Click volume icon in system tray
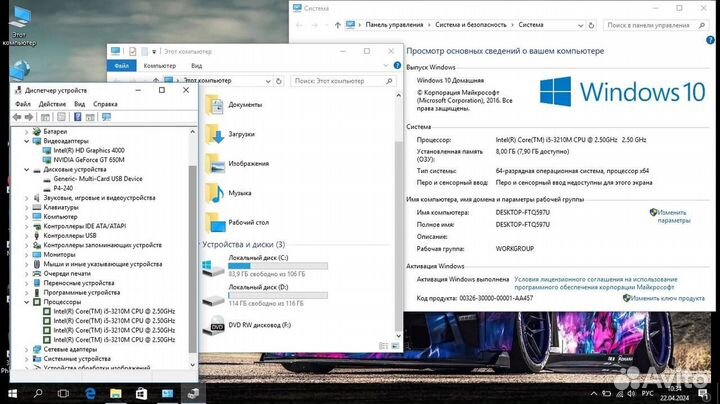 [x=631, y=393]
